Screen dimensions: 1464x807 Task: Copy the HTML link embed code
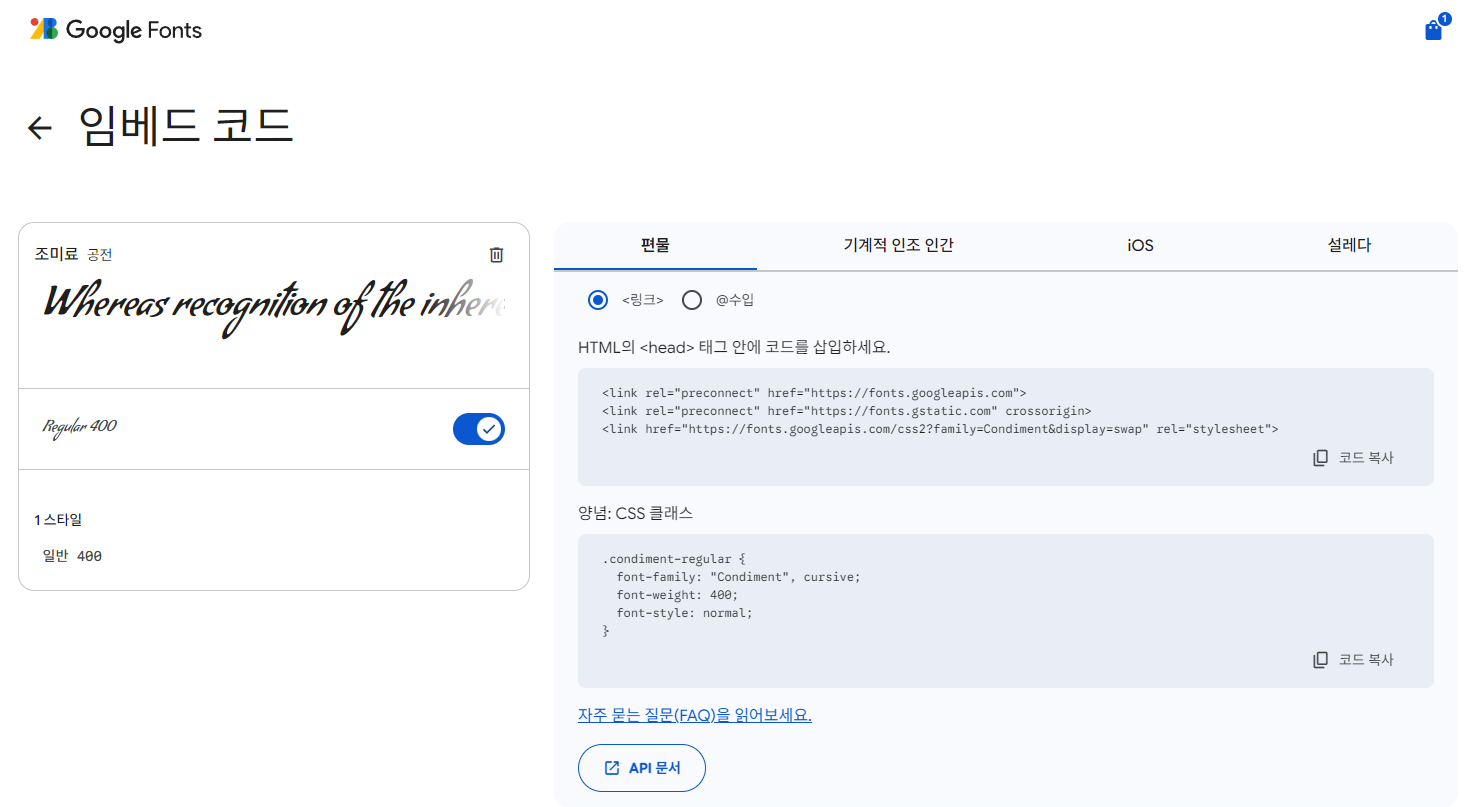pyautogui.click(x=1353, y=458)
